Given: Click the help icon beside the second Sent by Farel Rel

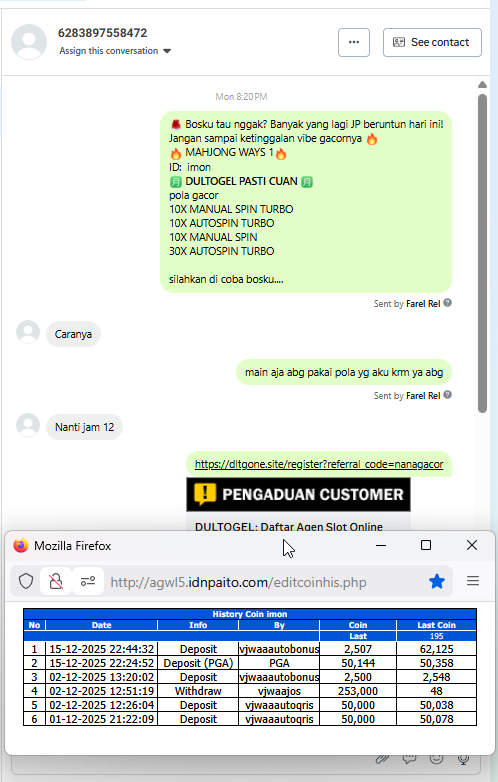Looking at the screenshot, I should [448, 395].
